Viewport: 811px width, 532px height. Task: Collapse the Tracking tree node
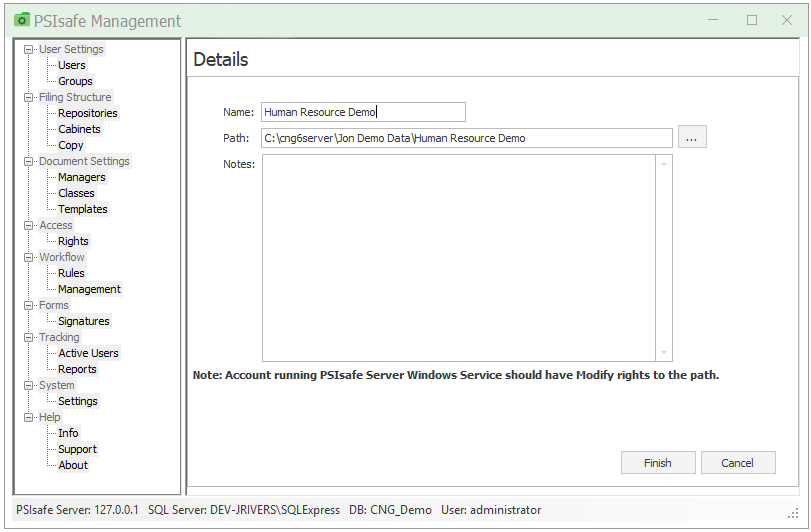[x=28, y=338]
